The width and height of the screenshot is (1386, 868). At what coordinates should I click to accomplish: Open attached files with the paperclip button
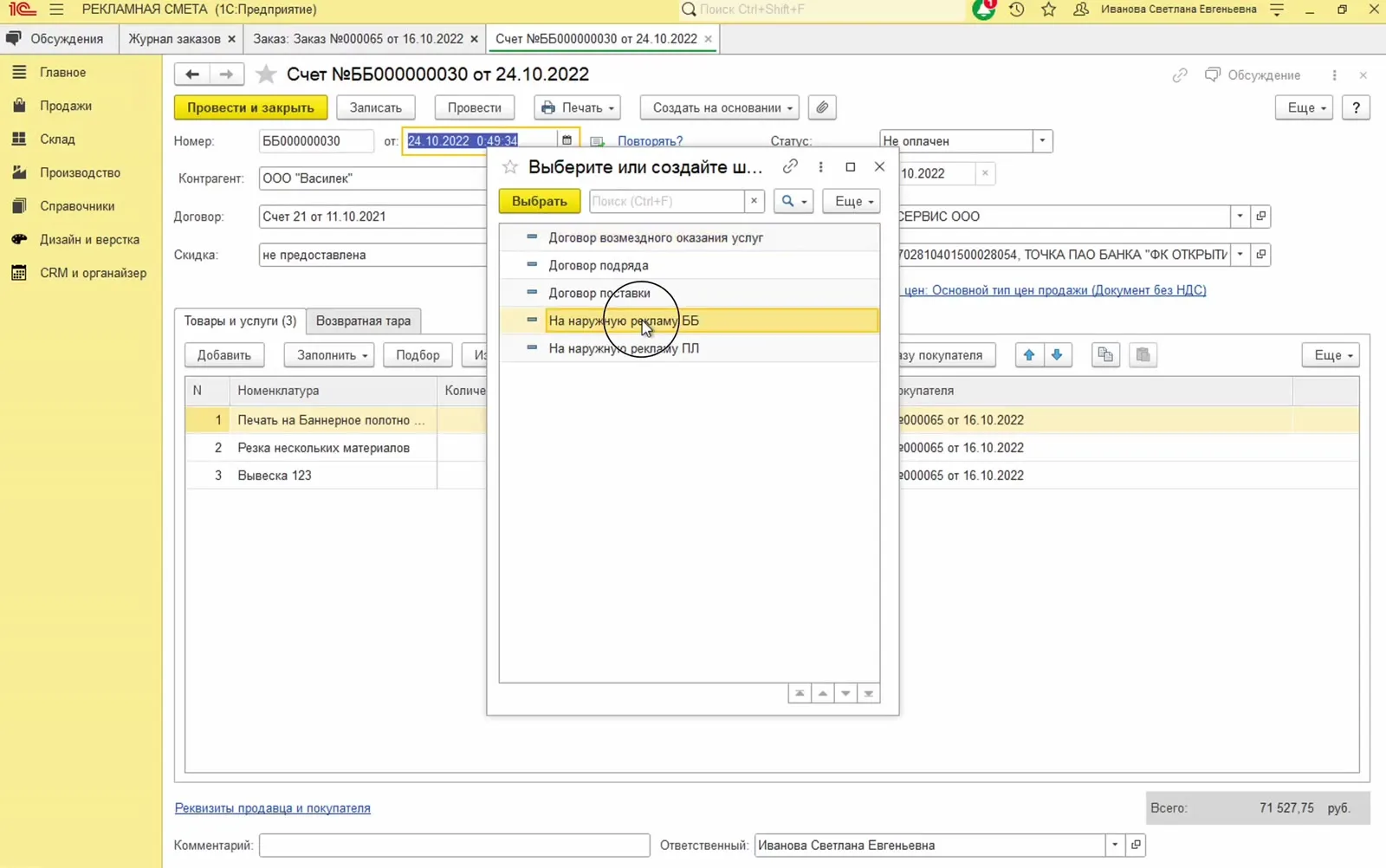click(822, 107)
